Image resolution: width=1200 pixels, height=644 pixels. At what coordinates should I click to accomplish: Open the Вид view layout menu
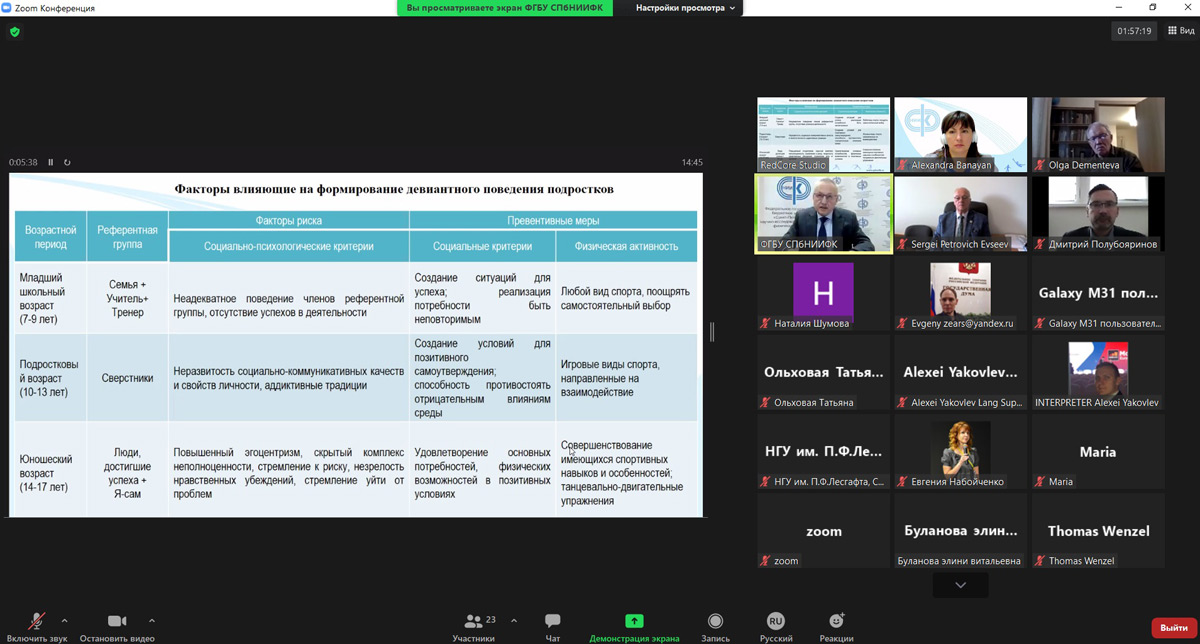click(1180, 31)
